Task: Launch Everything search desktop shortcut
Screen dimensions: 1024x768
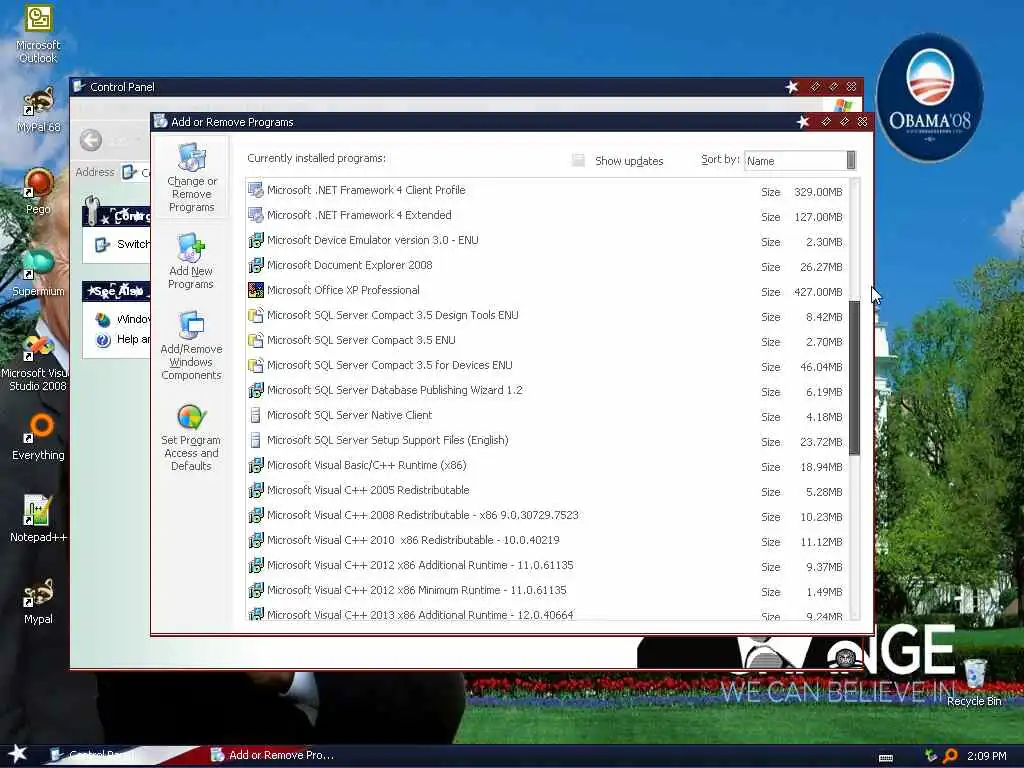Action: tap(38, 436)
